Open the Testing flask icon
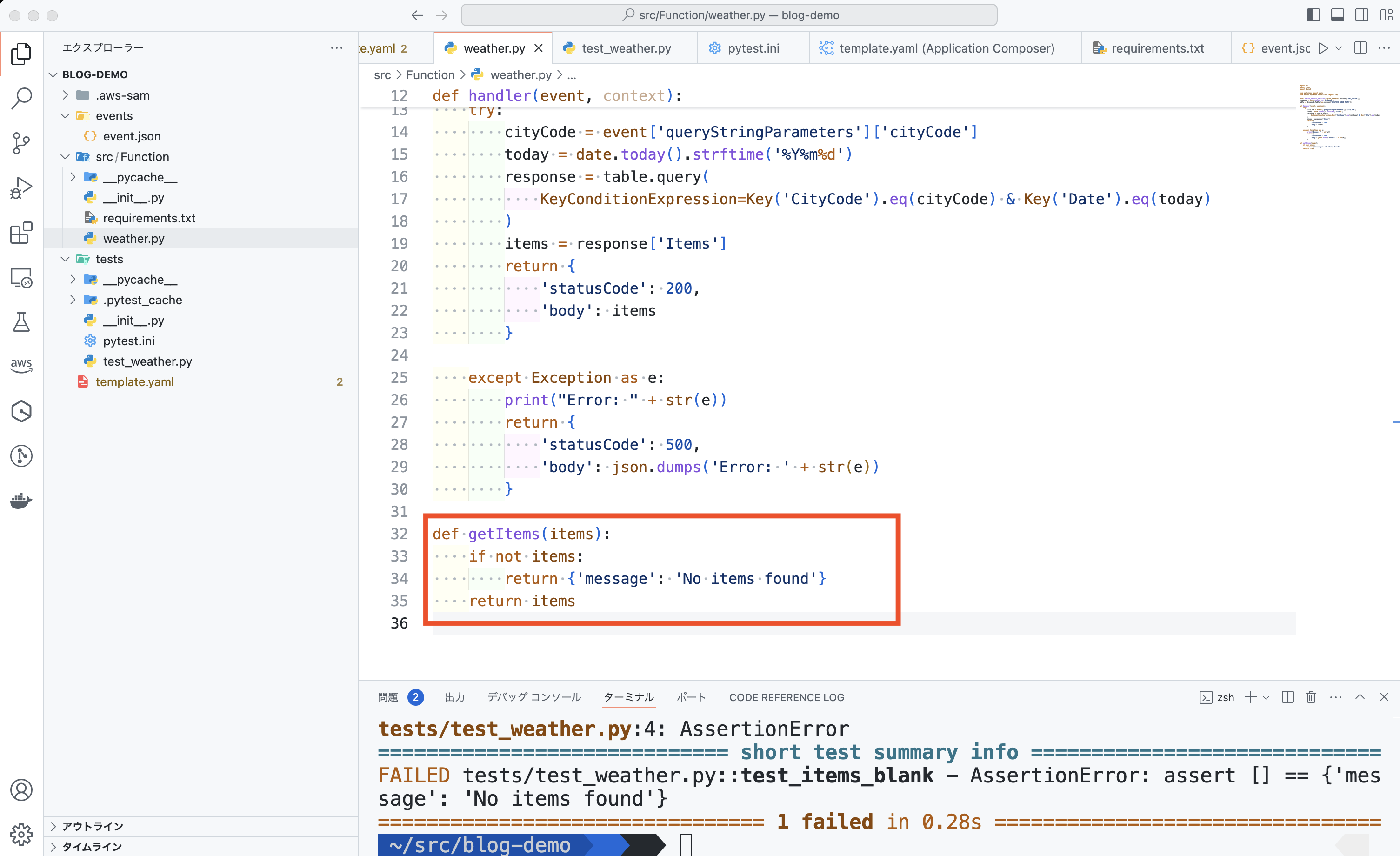Image resolution: width=1400 pixels, height=856 pixels. coord(21,322)
